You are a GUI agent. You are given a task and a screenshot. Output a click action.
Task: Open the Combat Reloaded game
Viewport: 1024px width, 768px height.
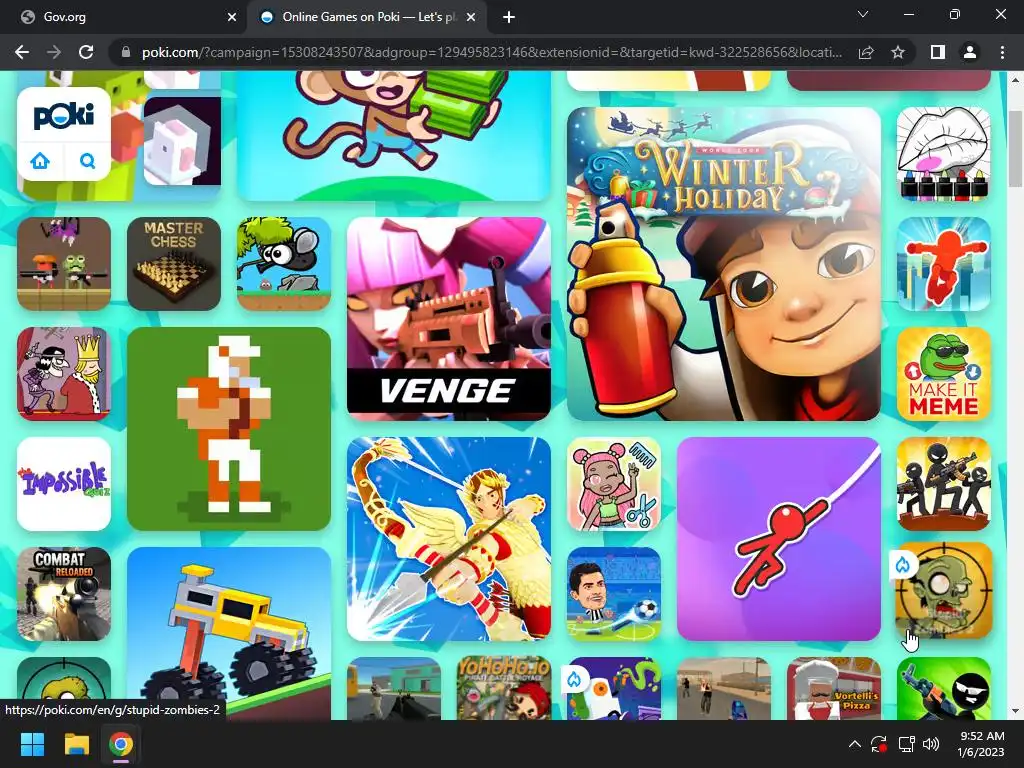pyautogui.click(x=64, y=594)
